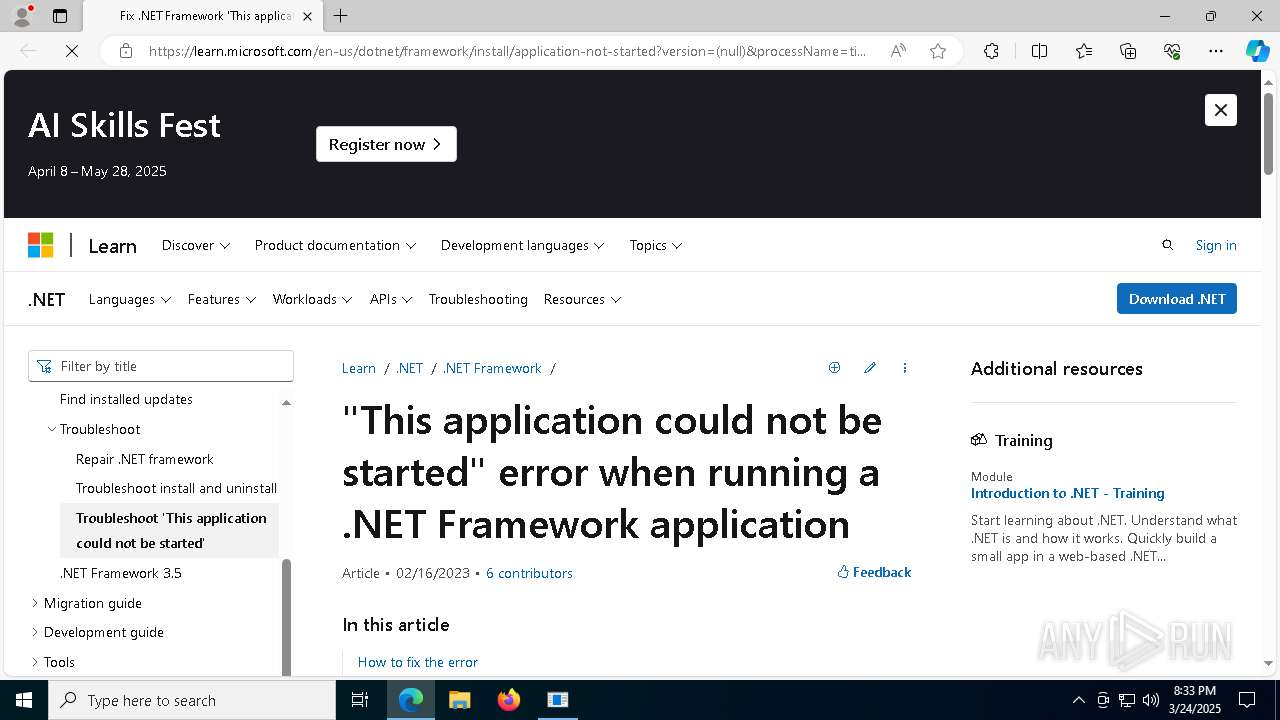Open the Extensions puzzle icon
1280x720 pixels.
(x=991, y=51)
